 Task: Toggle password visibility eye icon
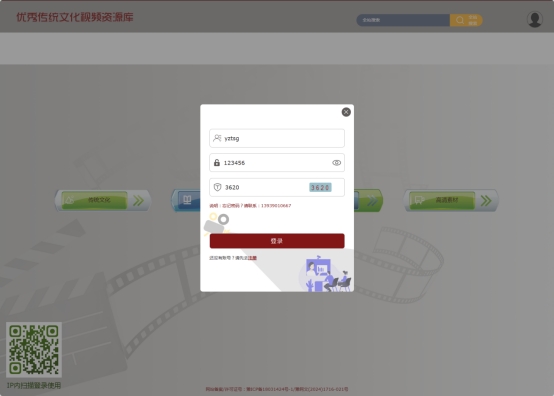point(336,163)
